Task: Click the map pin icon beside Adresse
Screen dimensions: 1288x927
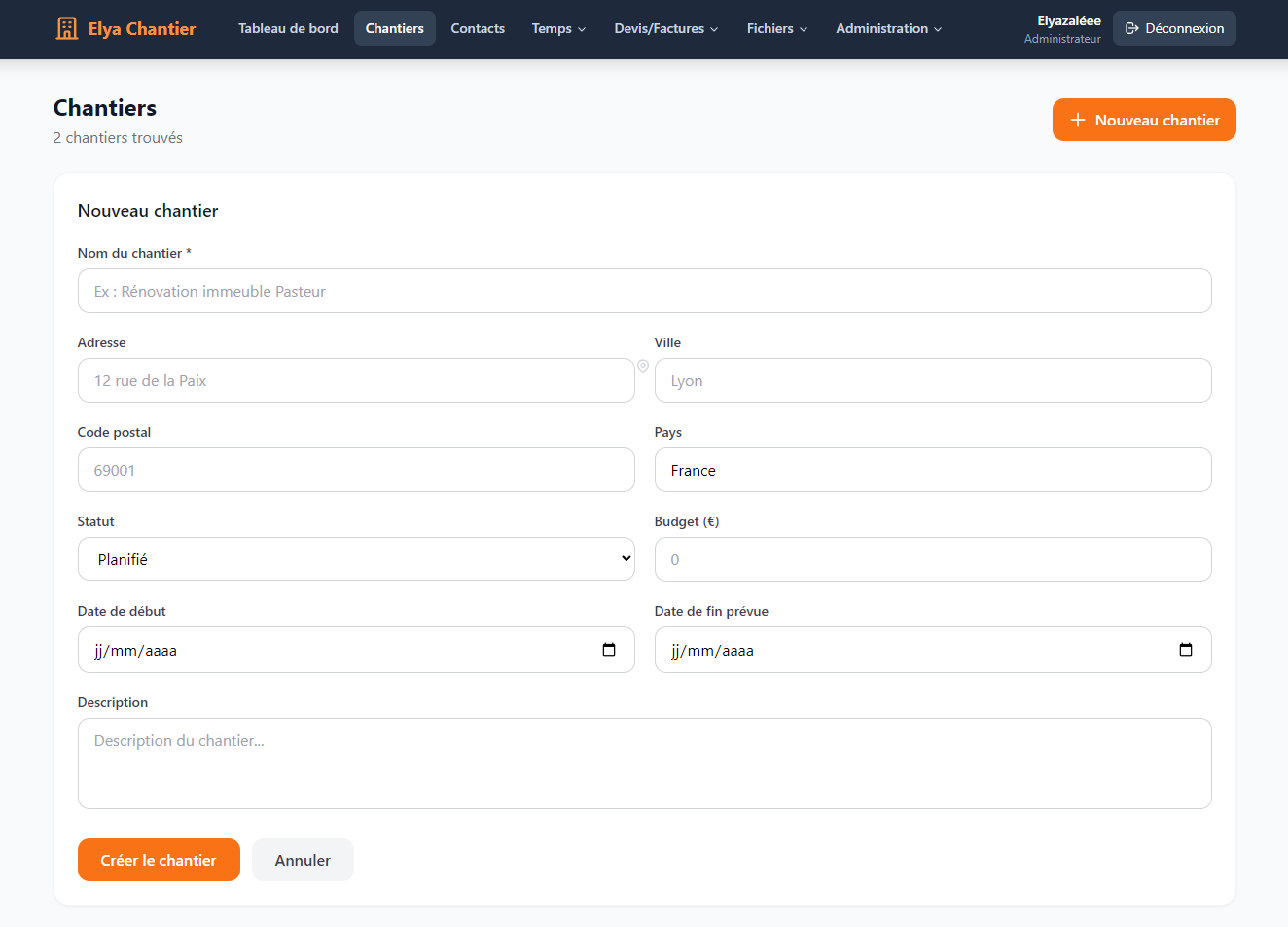Action: [643, 366]
